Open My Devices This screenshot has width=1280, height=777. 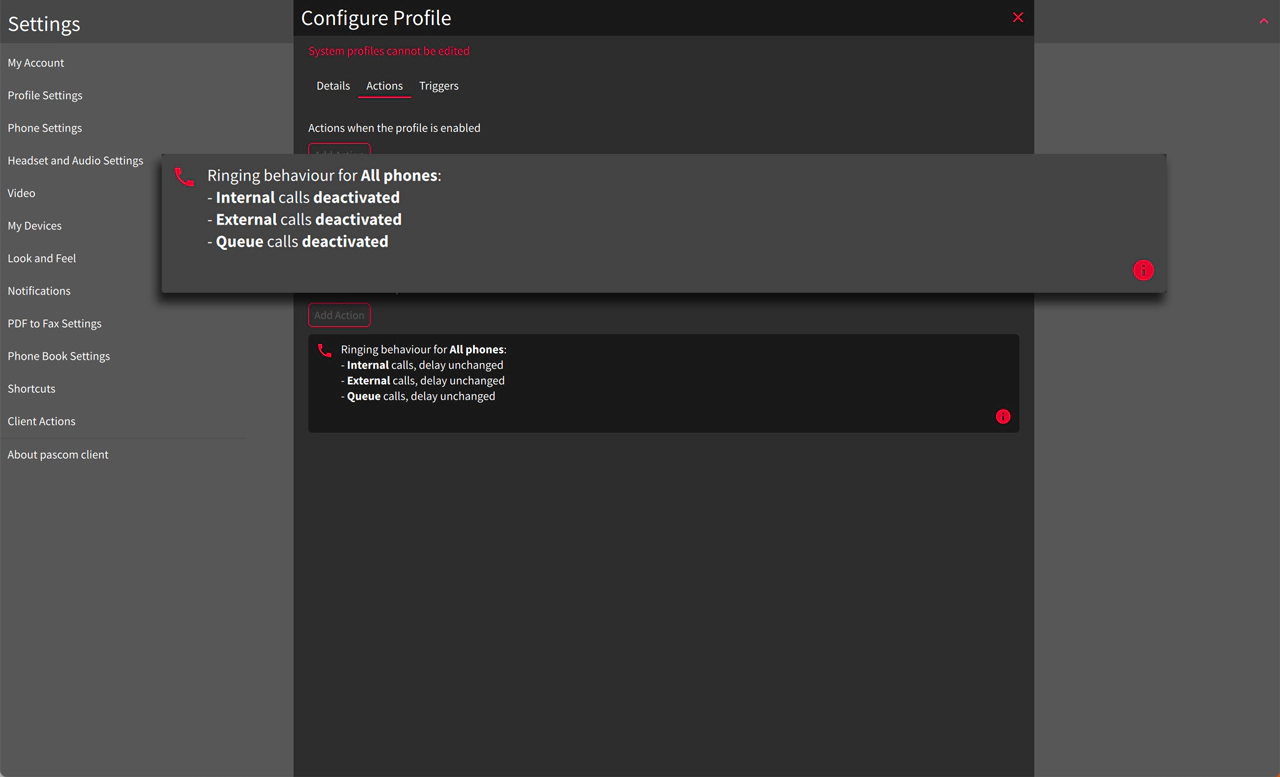click(35, 225)
